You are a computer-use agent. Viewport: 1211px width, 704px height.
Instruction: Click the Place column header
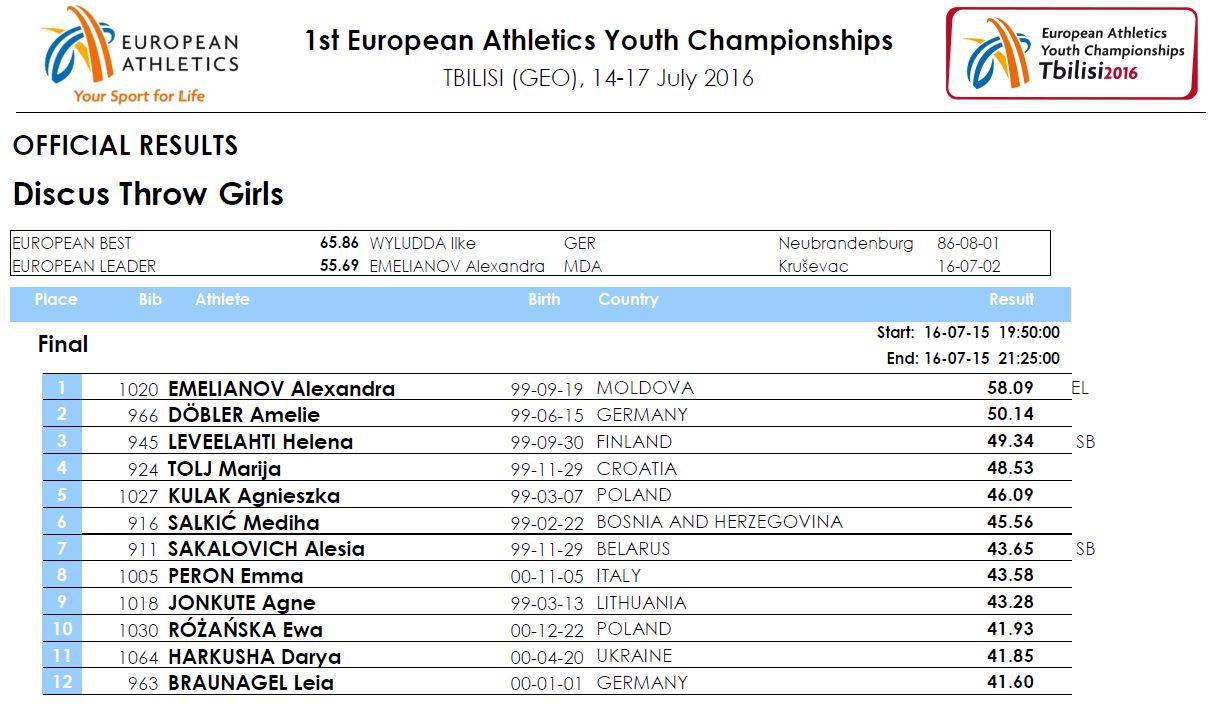point(56,299)
